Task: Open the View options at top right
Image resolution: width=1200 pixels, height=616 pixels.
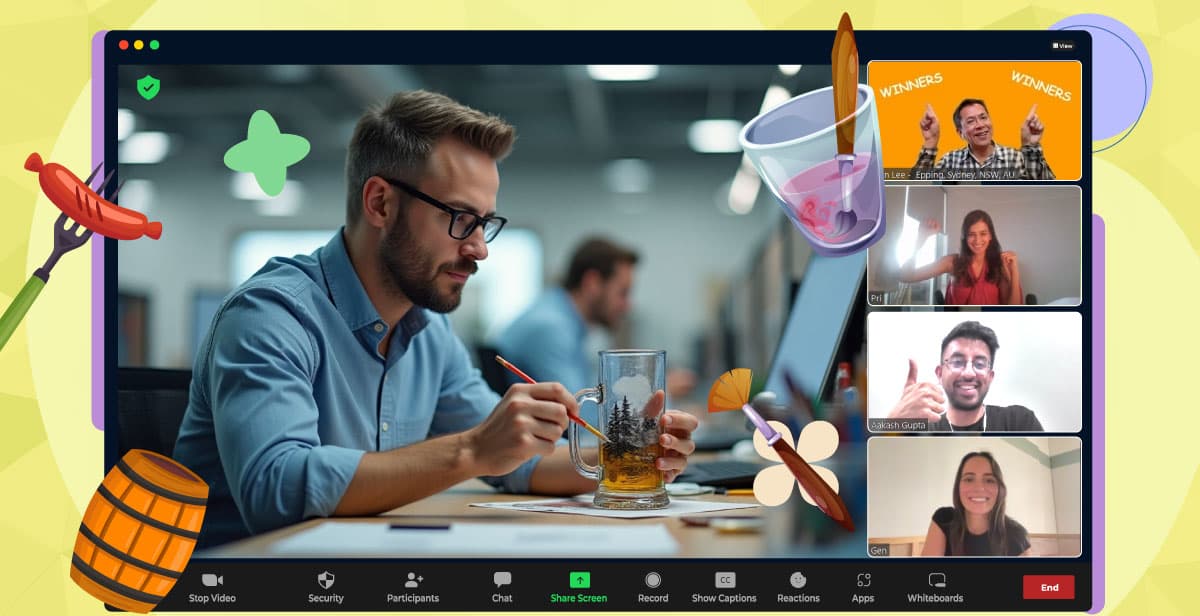Action: [1062, 45]
